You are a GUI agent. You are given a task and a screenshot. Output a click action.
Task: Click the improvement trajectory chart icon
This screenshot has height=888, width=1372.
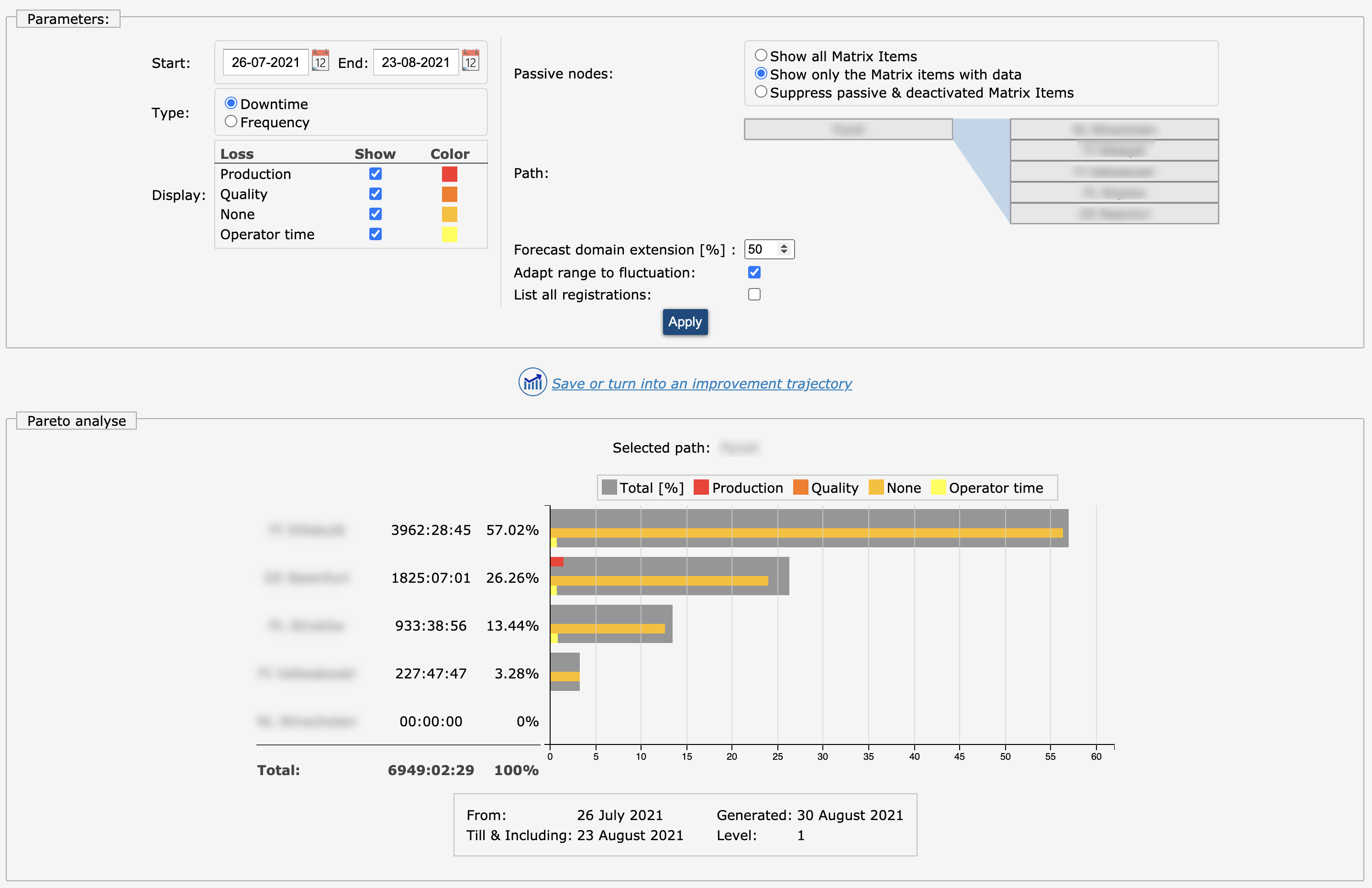point(532,382)
